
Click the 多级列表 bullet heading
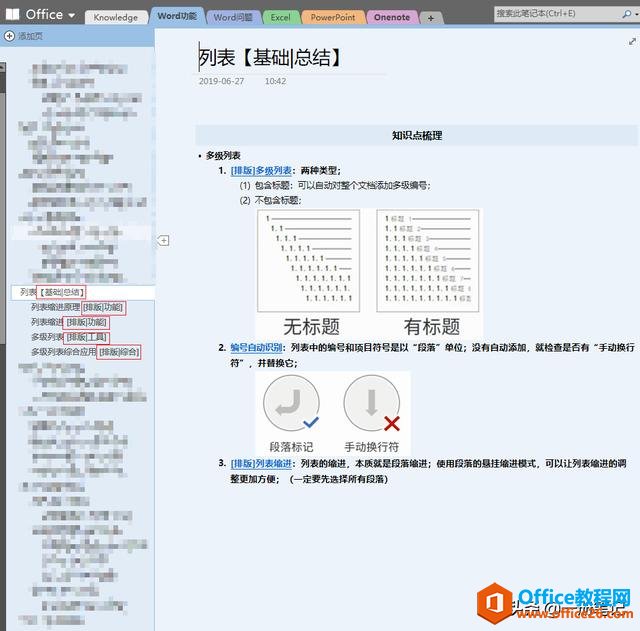(223, 156)
